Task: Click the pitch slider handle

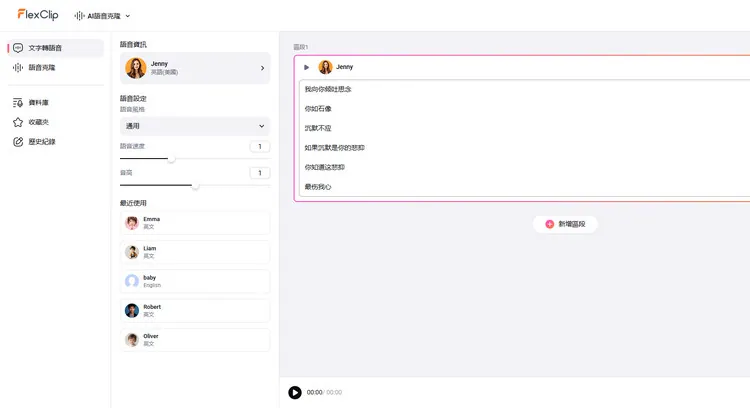Action: click(195, 185)
